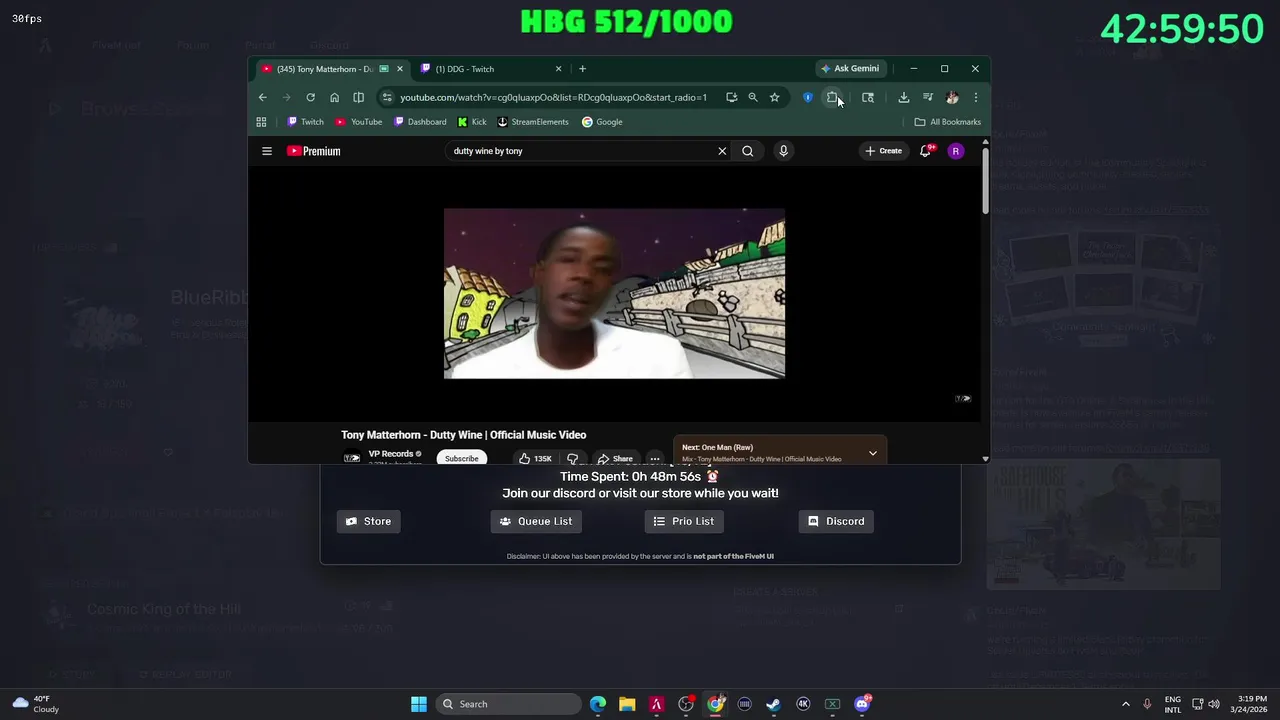Open Prio List in FiveM queue
1280x720 pixels.
pyautogui.click(x=684, y=521)
